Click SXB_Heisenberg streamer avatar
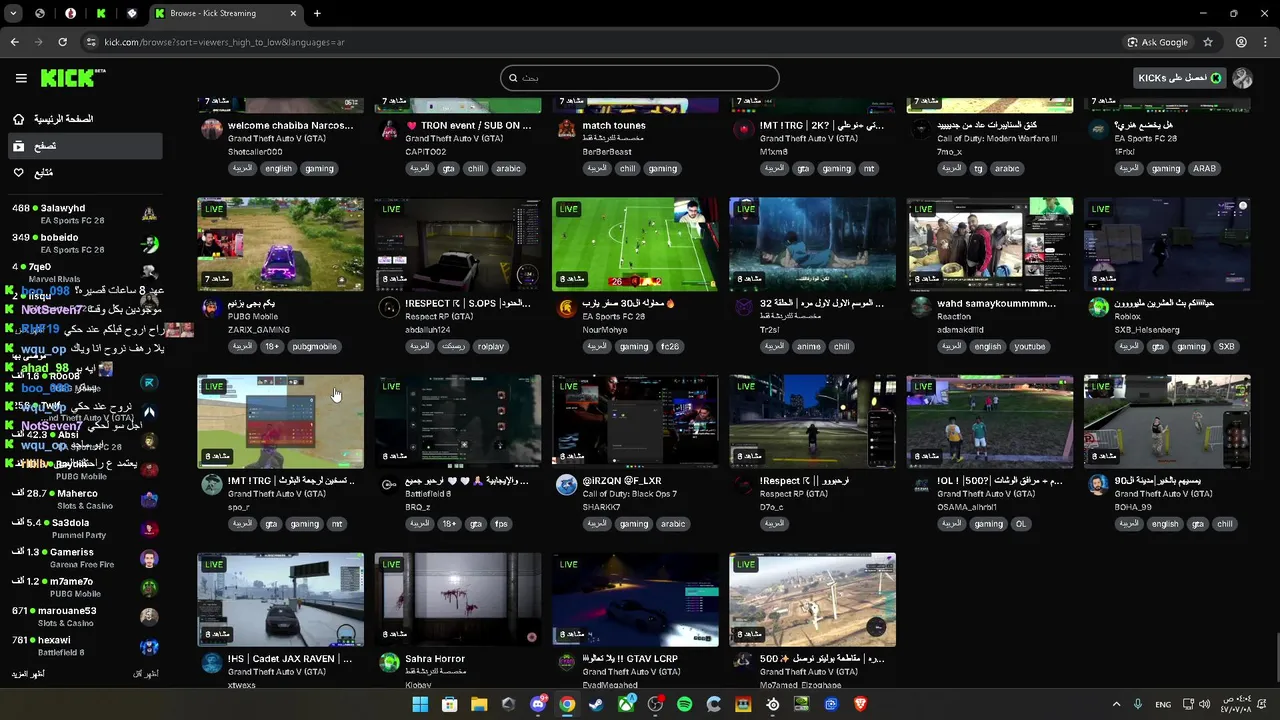The height and width of the screenshot is (720, 1280). coord(1098,307)
